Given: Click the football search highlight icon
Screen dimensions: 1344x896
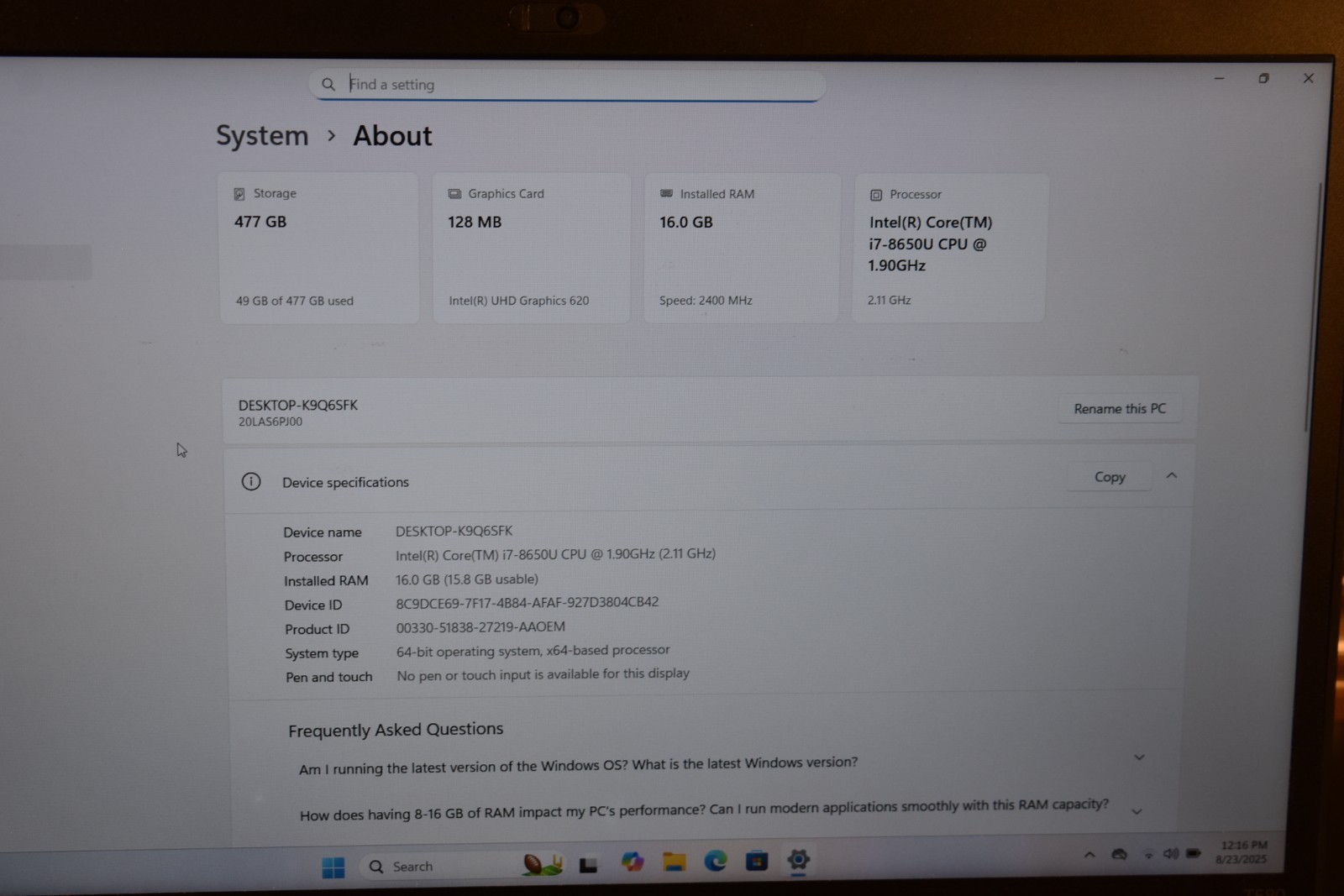Looking at the screenshot, I should [x=542, y=864].
